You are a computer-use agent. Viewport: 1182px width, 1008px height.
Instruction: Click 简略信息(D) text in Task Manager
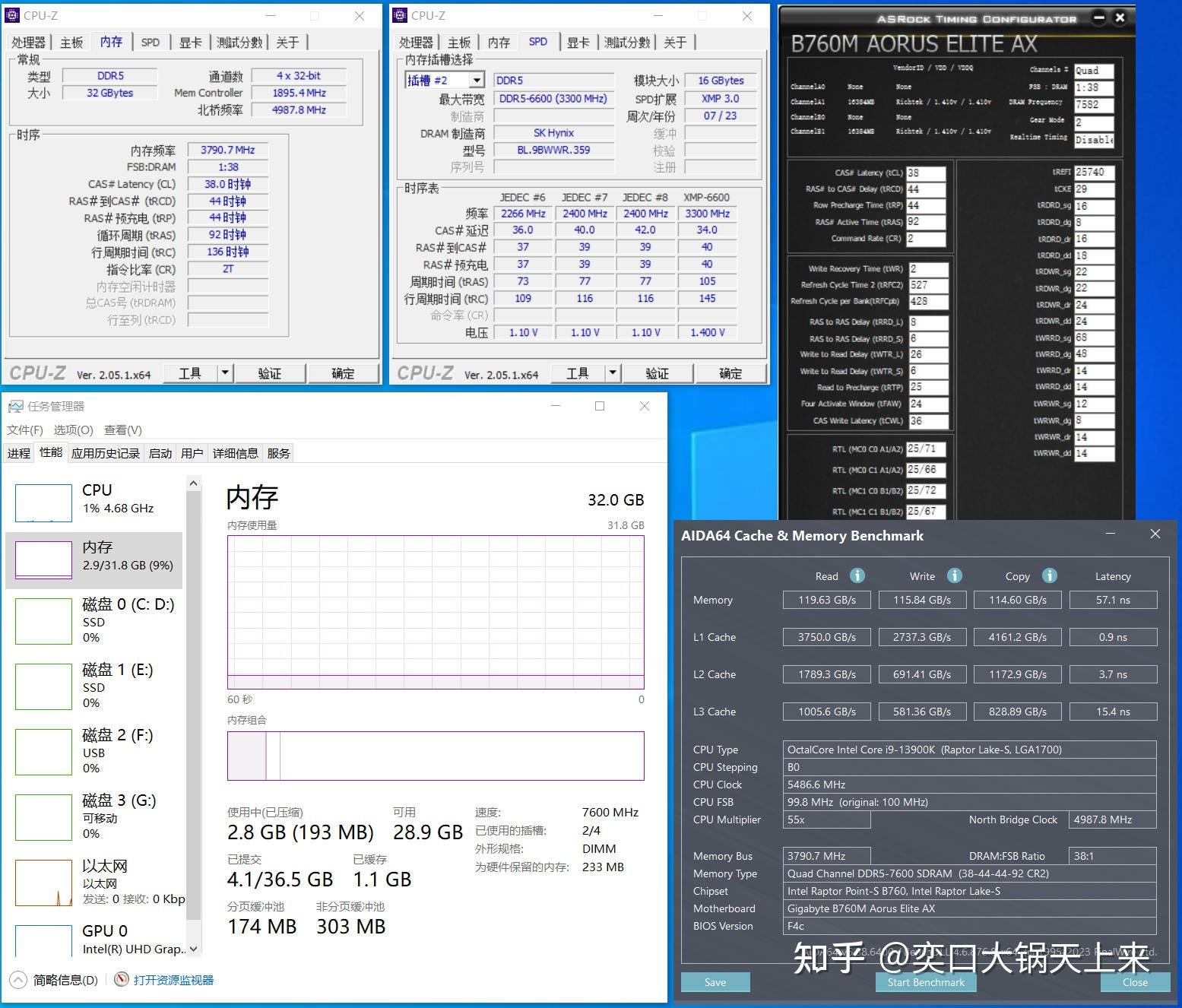point(65,980)
